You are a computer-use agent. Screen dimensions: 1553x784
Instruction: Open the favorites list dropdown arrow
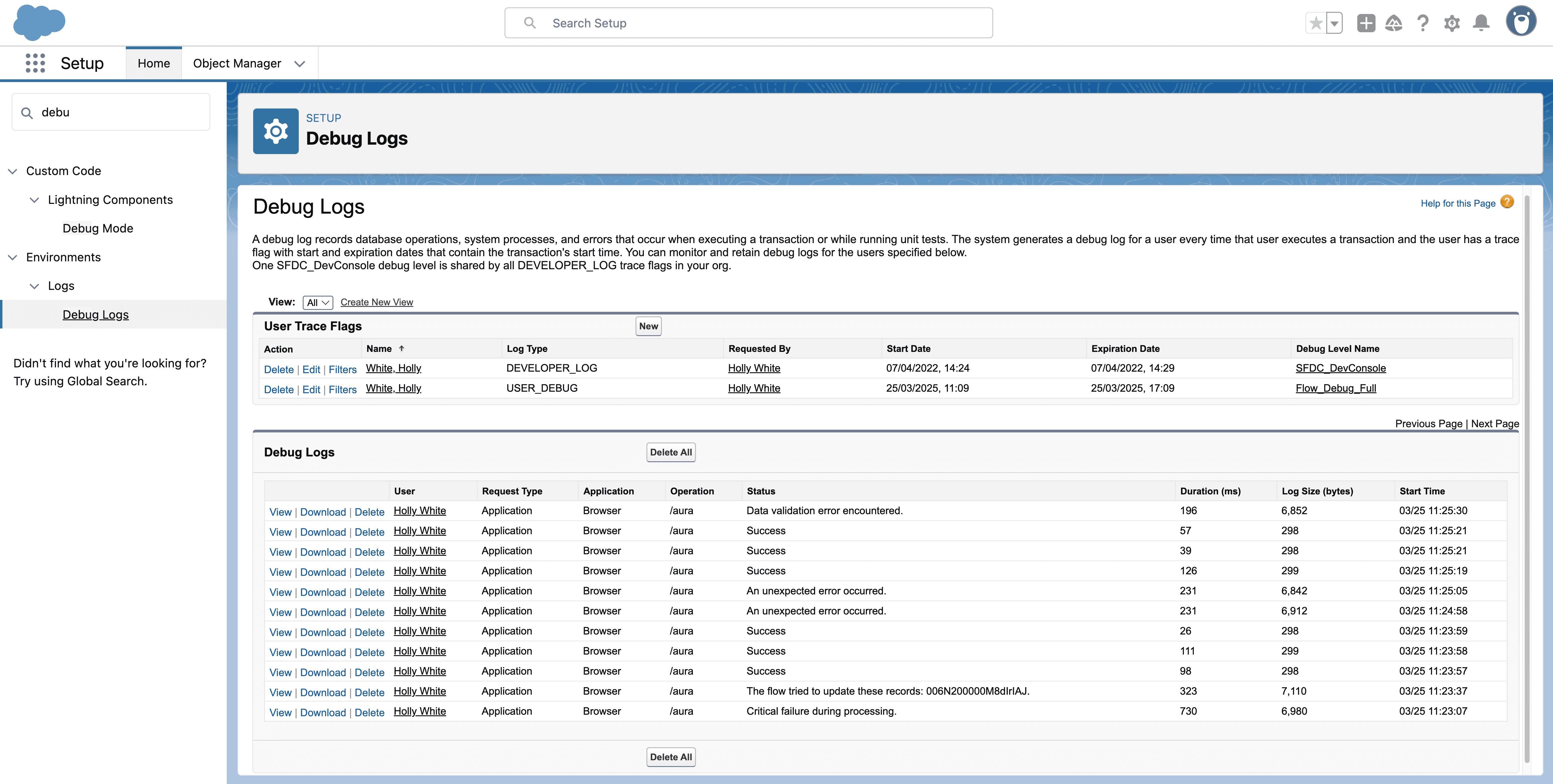click(x=1334, y=23)
